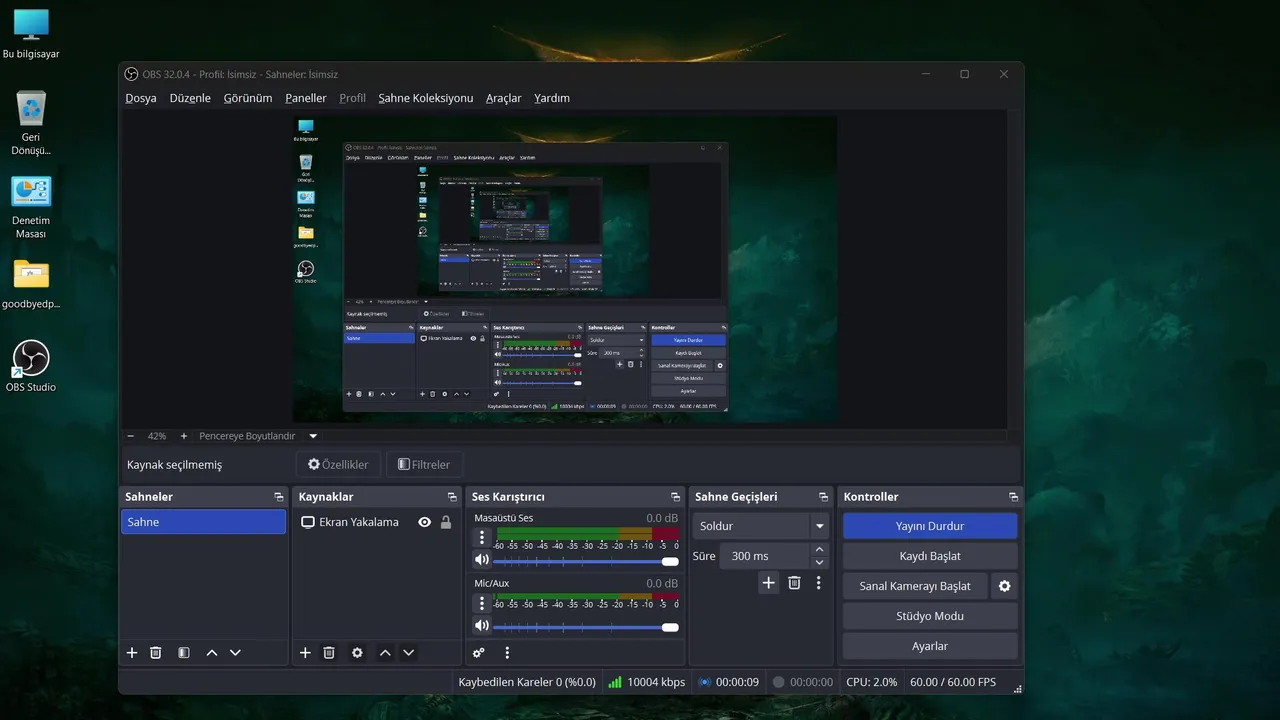Viewport: 1280px width, 720px height.
Task: Select the Sahne scene row
Action: coord(204,522)
